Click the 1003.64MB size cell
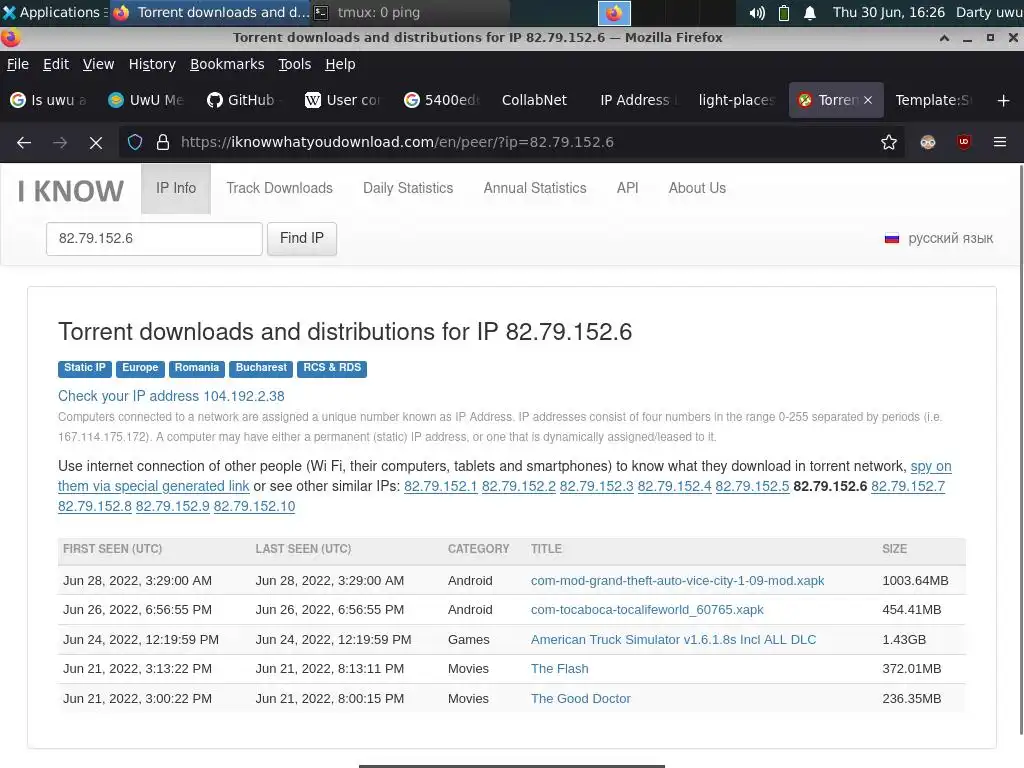The height and width of the screenshot is (768, 1024). click(x=915, y=581)
